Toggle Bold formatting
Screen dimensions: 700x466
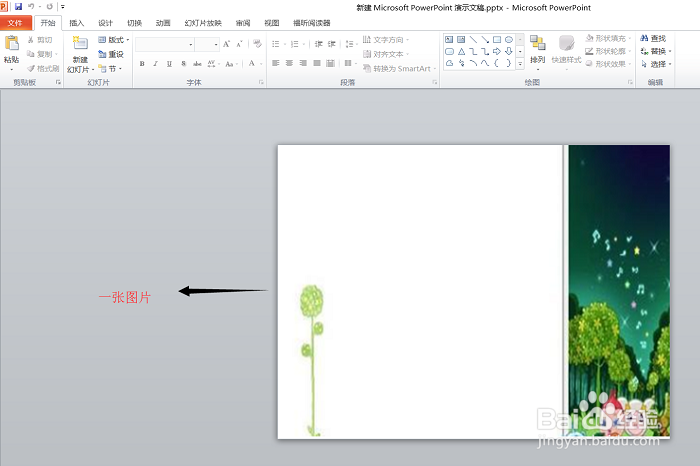142,63
